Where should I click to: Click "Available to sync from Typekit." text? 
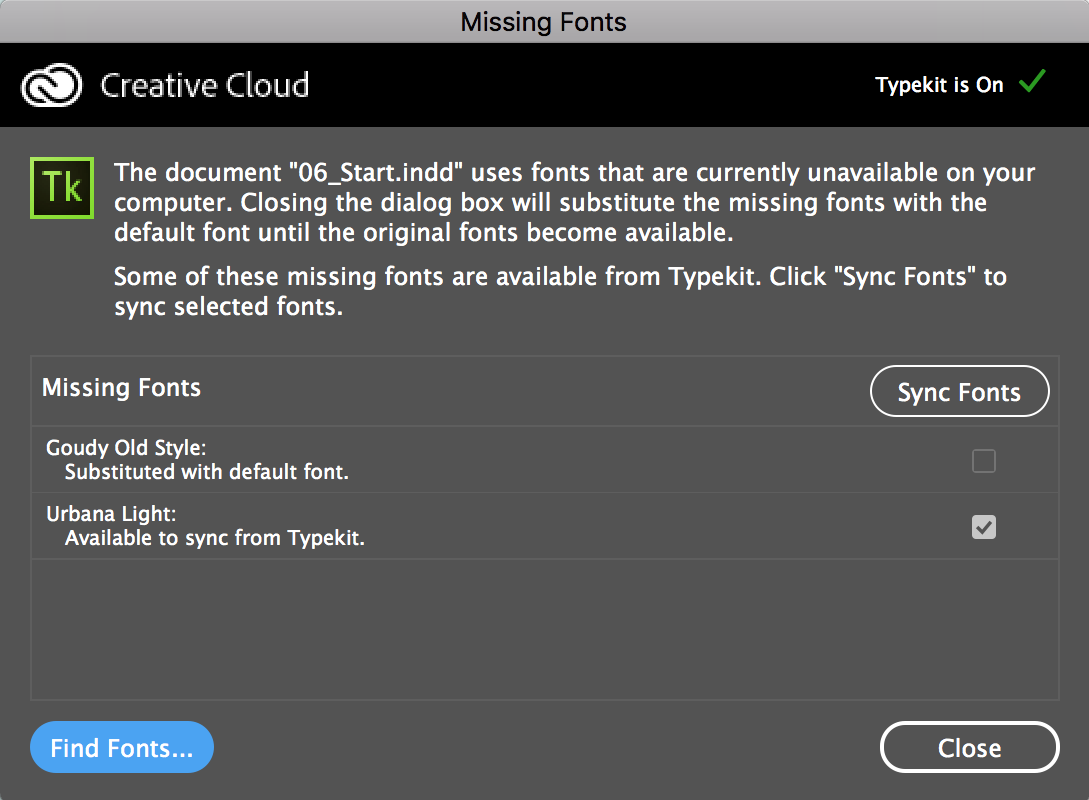click(x=215, y=538)
